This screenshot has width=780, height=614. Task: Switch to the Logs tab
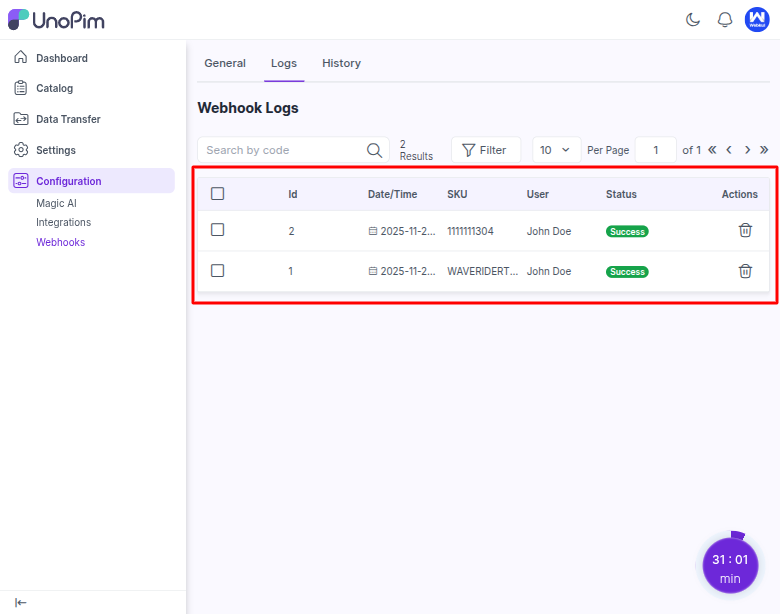pyautogui.click(x=284, y=63)
